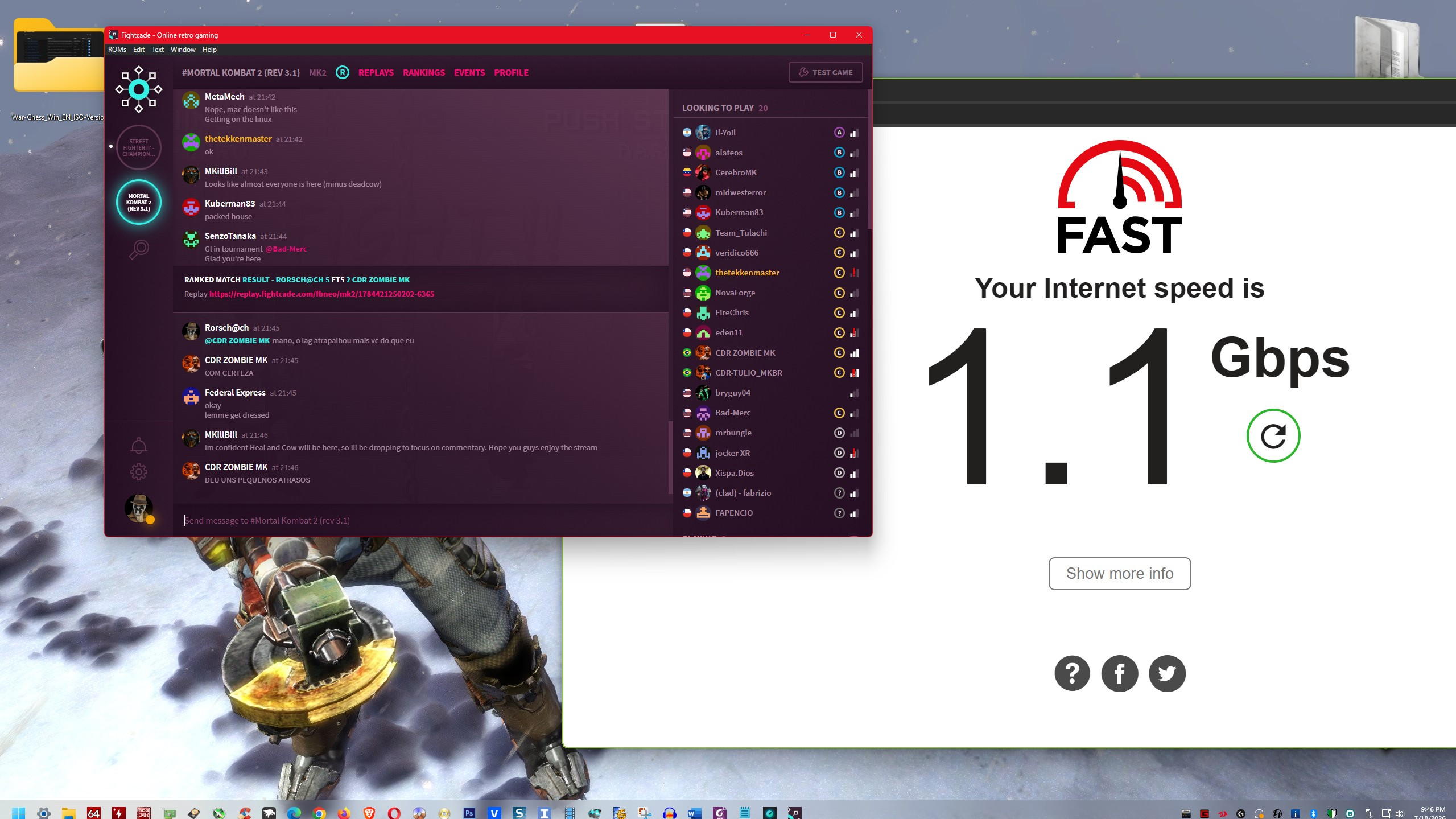Open the Text menu in Fightcade
The image size is (1456, 819).
pos(158,50)
